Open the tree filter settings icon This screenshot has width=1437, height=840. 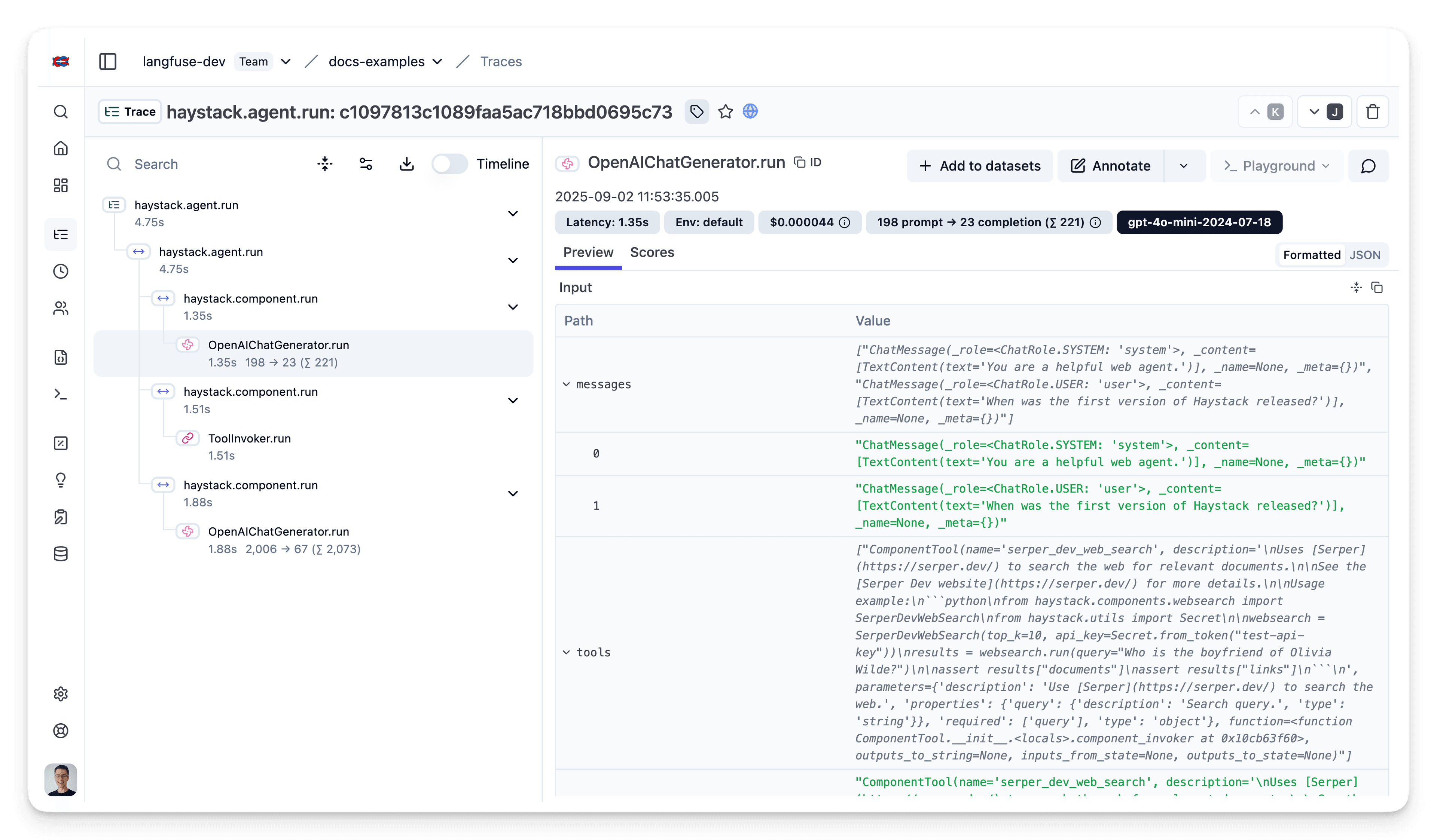[x=366, y=164]
